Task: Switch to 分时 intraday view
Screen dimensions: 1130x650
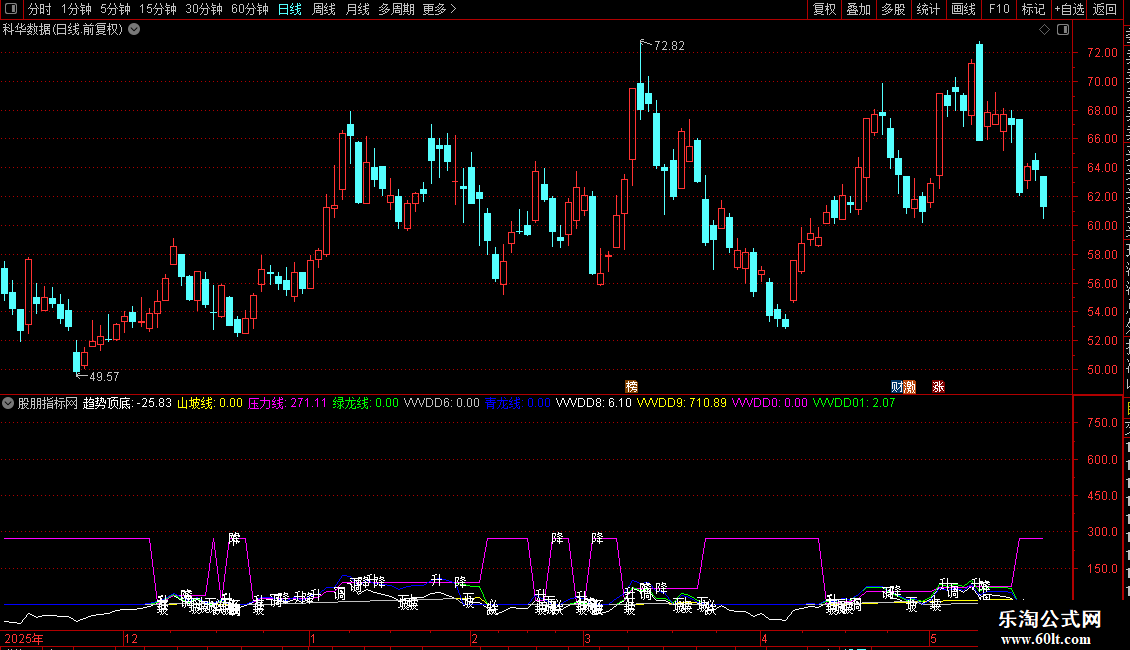Action: point(40,9)
